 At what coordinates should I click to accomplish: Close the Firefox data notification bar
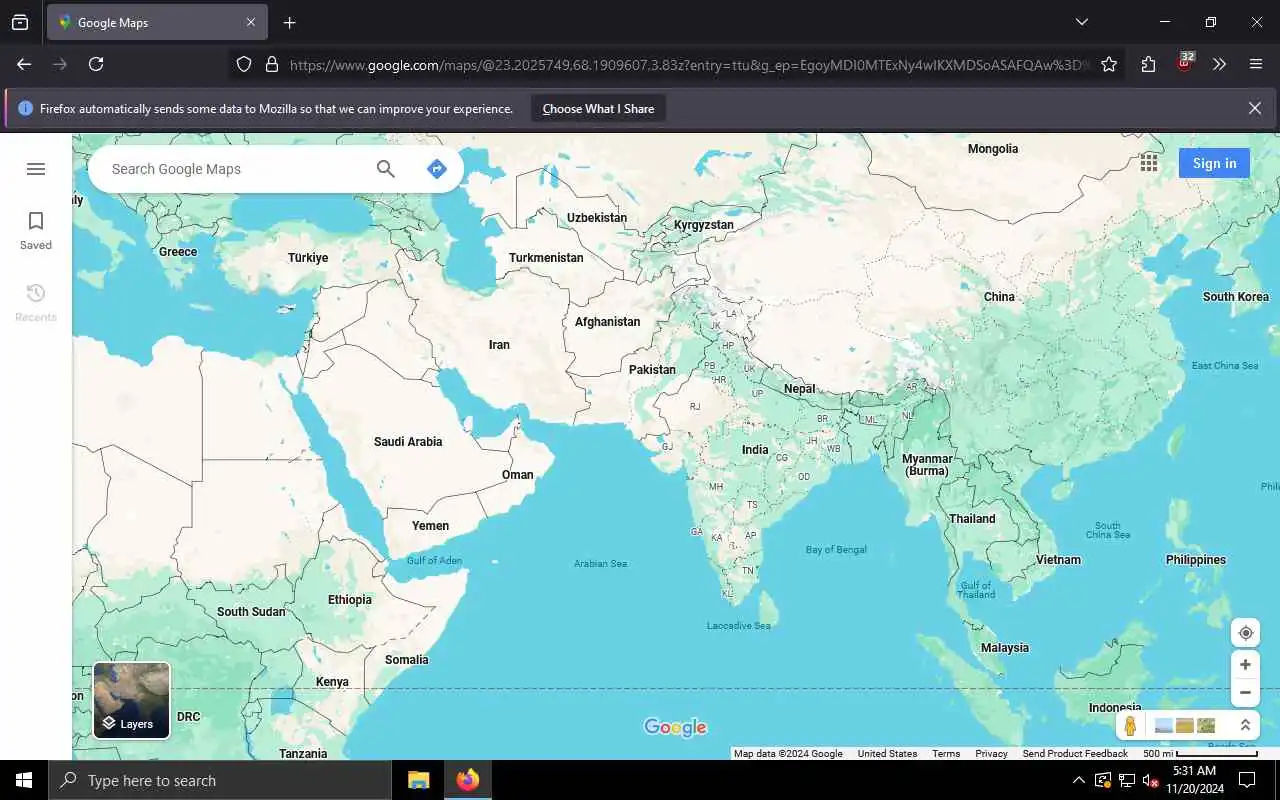(x=1255, y=108)
